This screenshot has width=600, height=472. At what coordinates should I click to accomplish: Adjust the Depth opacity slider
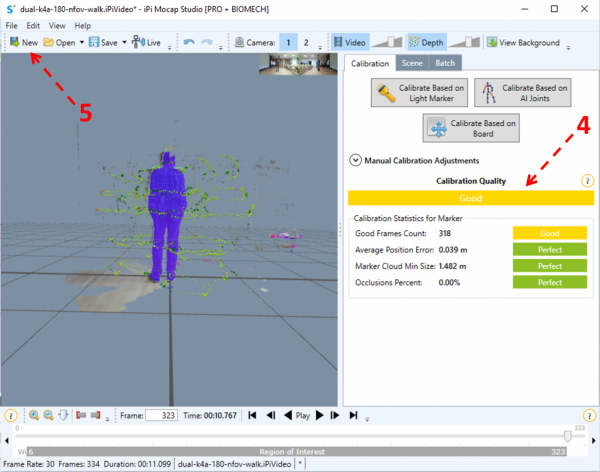point(465,42)
